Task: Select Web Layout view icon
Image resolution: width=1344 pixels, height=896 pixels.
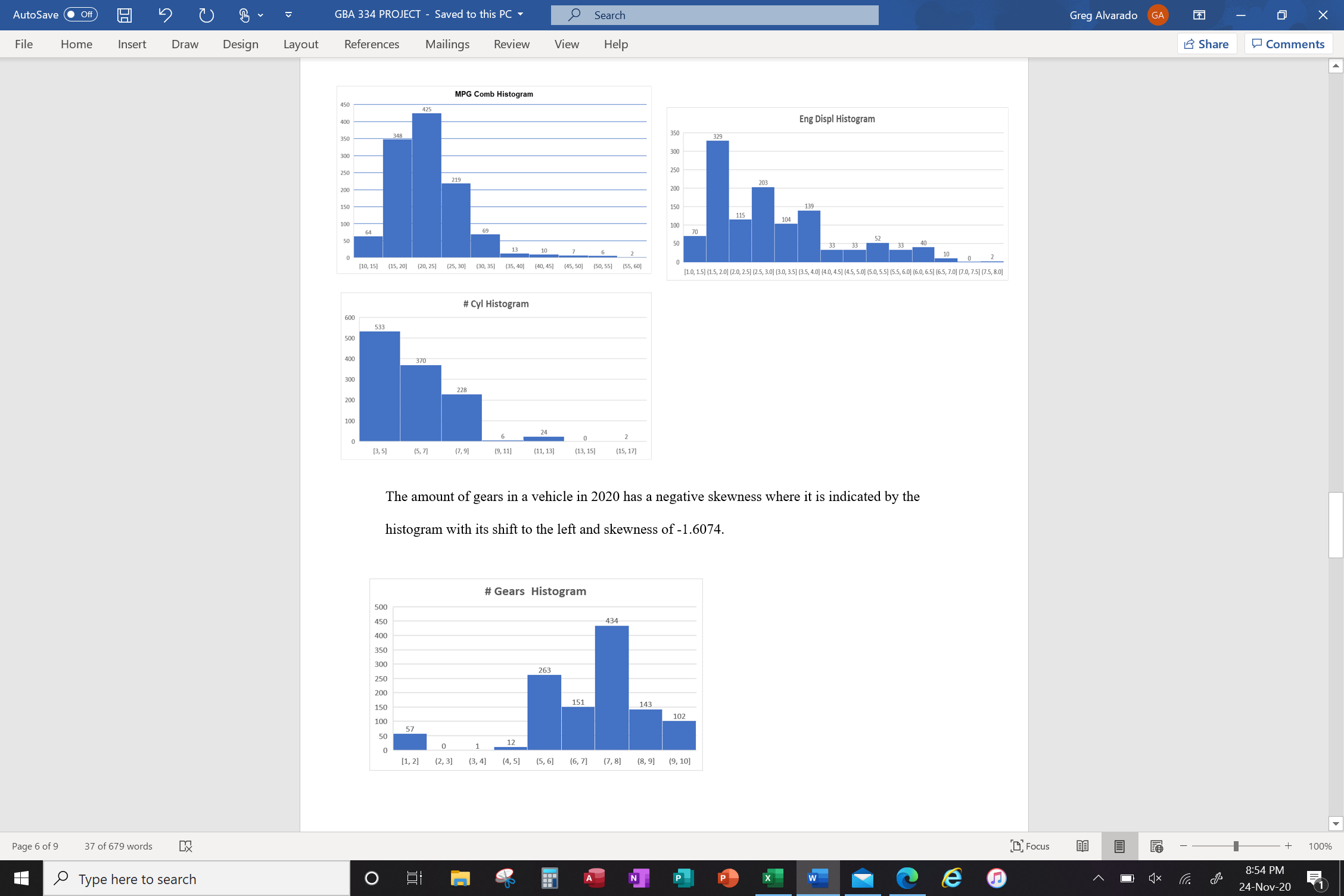Action: tap(1156, 846)
